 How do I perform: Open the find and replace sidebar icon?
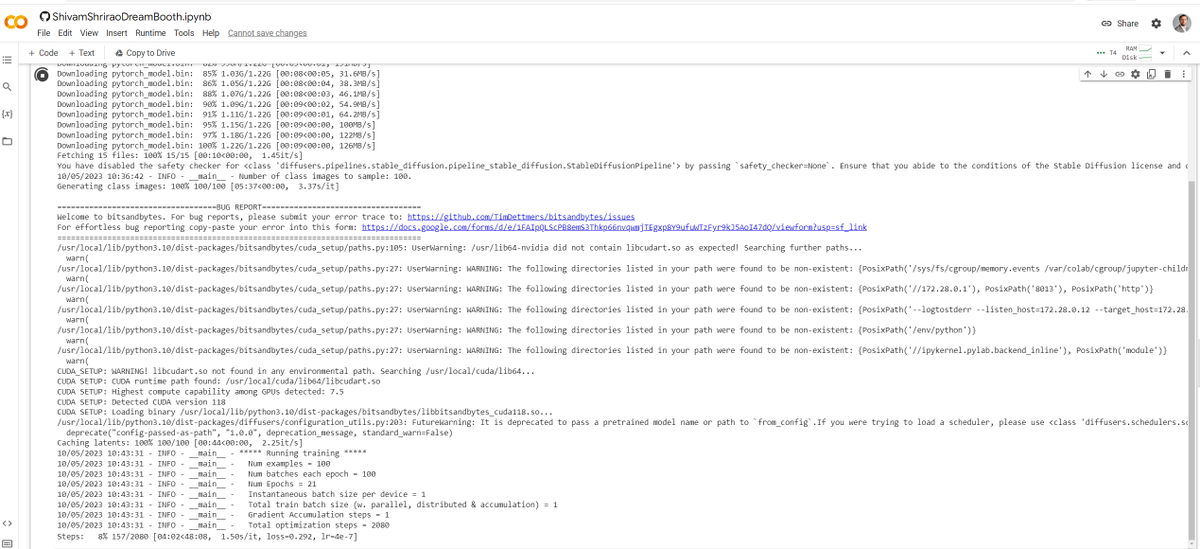(x=7, y=87)
